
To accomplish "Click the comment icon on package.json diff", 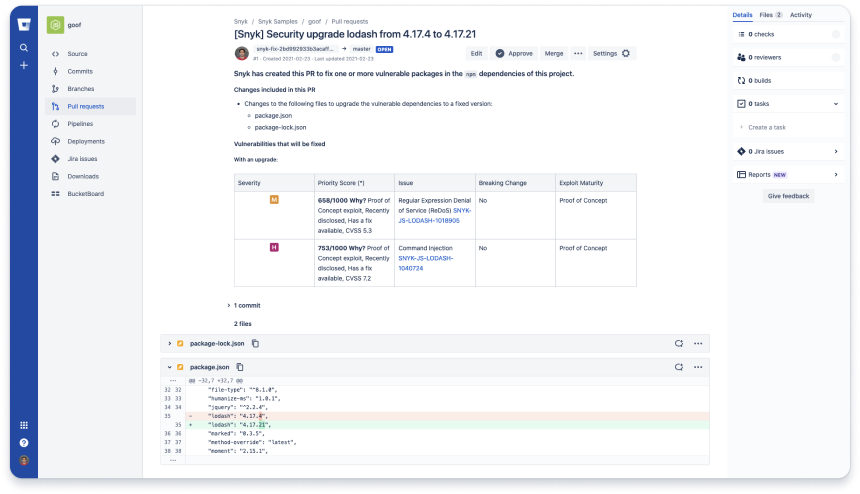I will 678,367.
